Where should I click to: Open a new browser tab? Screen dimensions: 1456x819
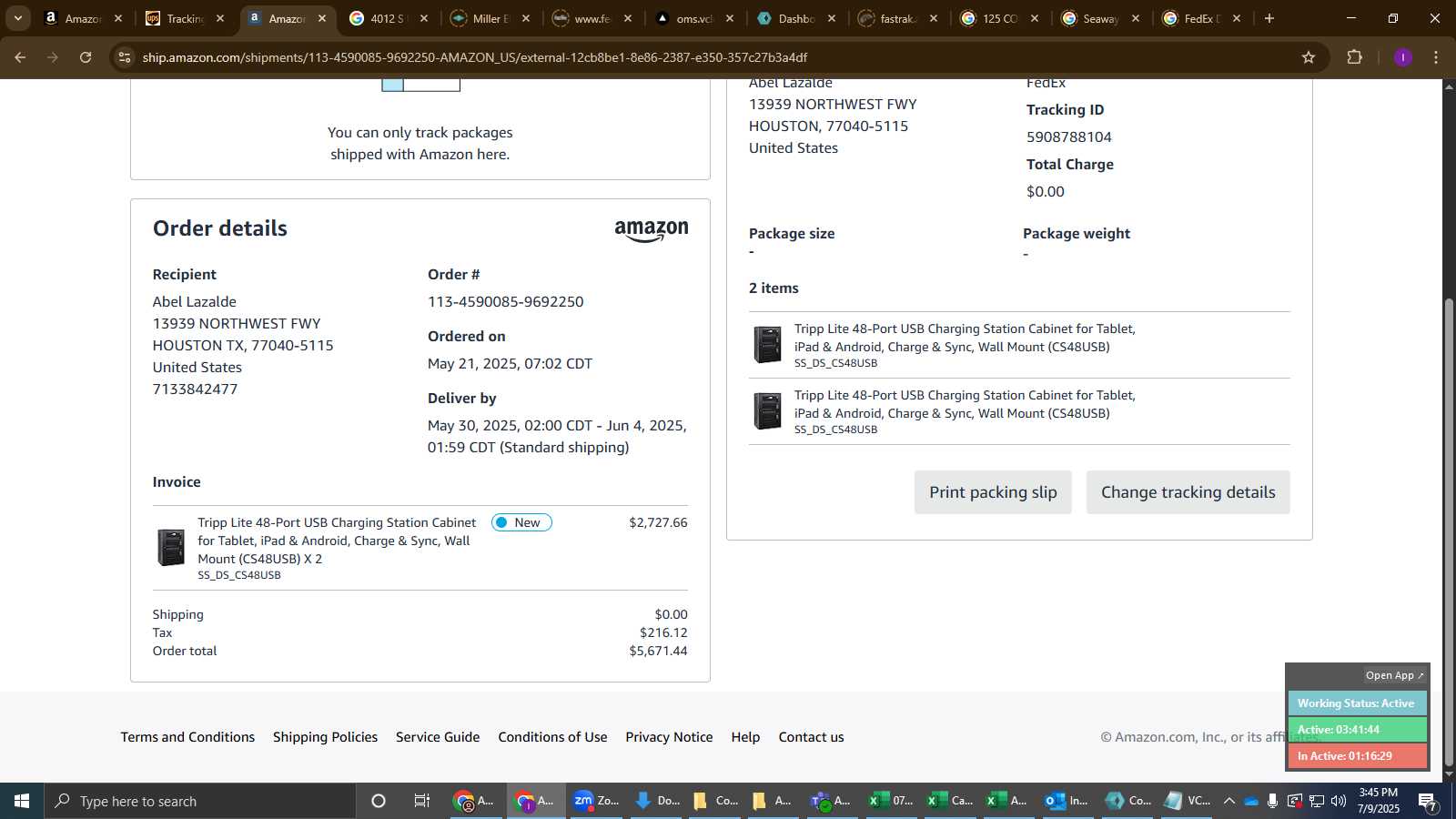click(1269, 18)
